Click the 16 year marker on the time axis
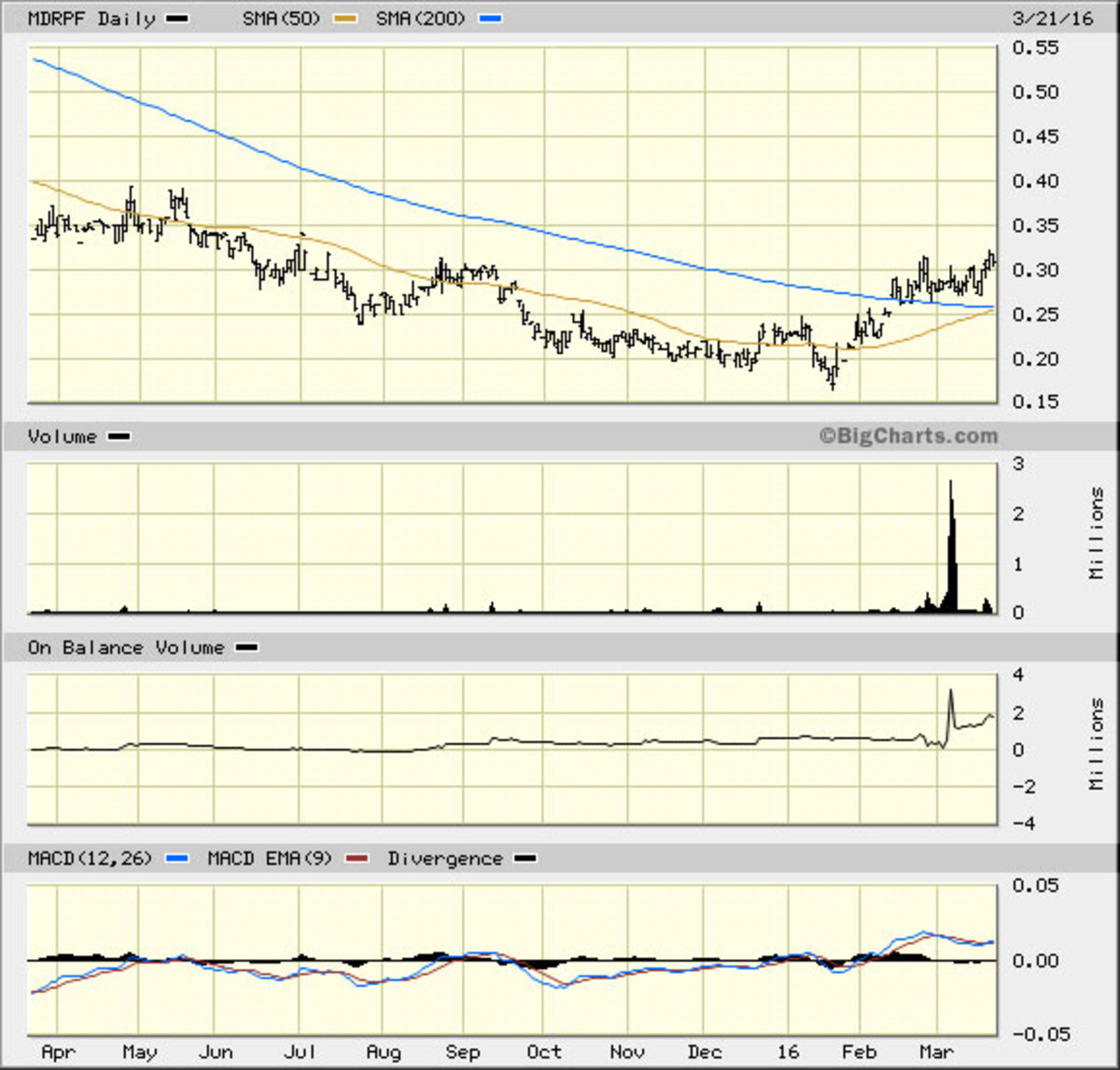The width and height of the screenshot is (1120, 1070). click(788, 1052)
